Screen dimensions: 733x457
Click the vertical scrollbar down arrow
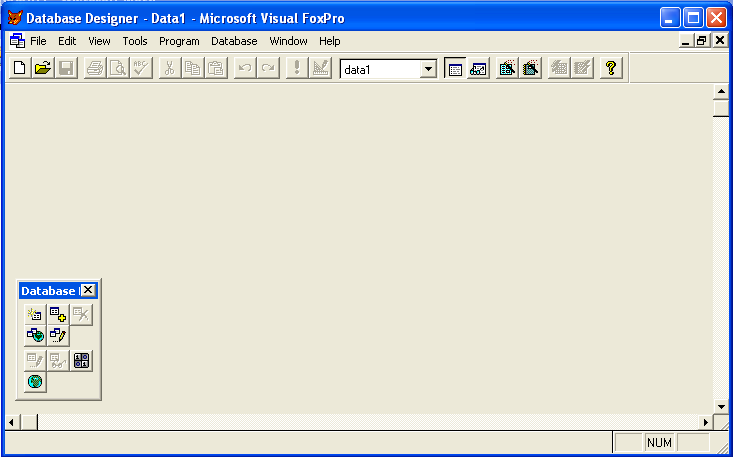click(721, 406)
